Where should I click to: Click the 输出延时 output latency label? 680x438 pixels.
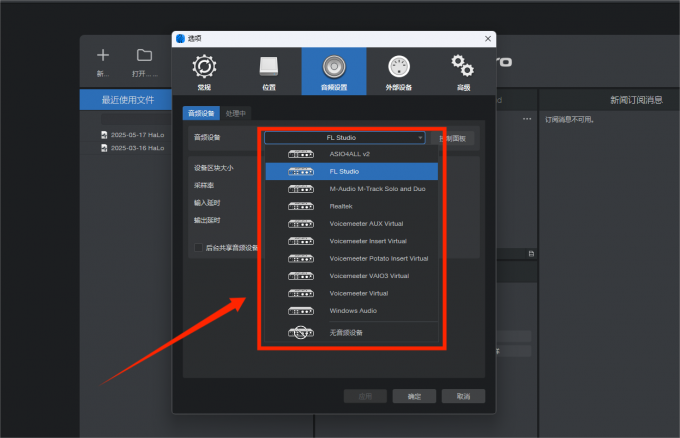tap(207, 220)
